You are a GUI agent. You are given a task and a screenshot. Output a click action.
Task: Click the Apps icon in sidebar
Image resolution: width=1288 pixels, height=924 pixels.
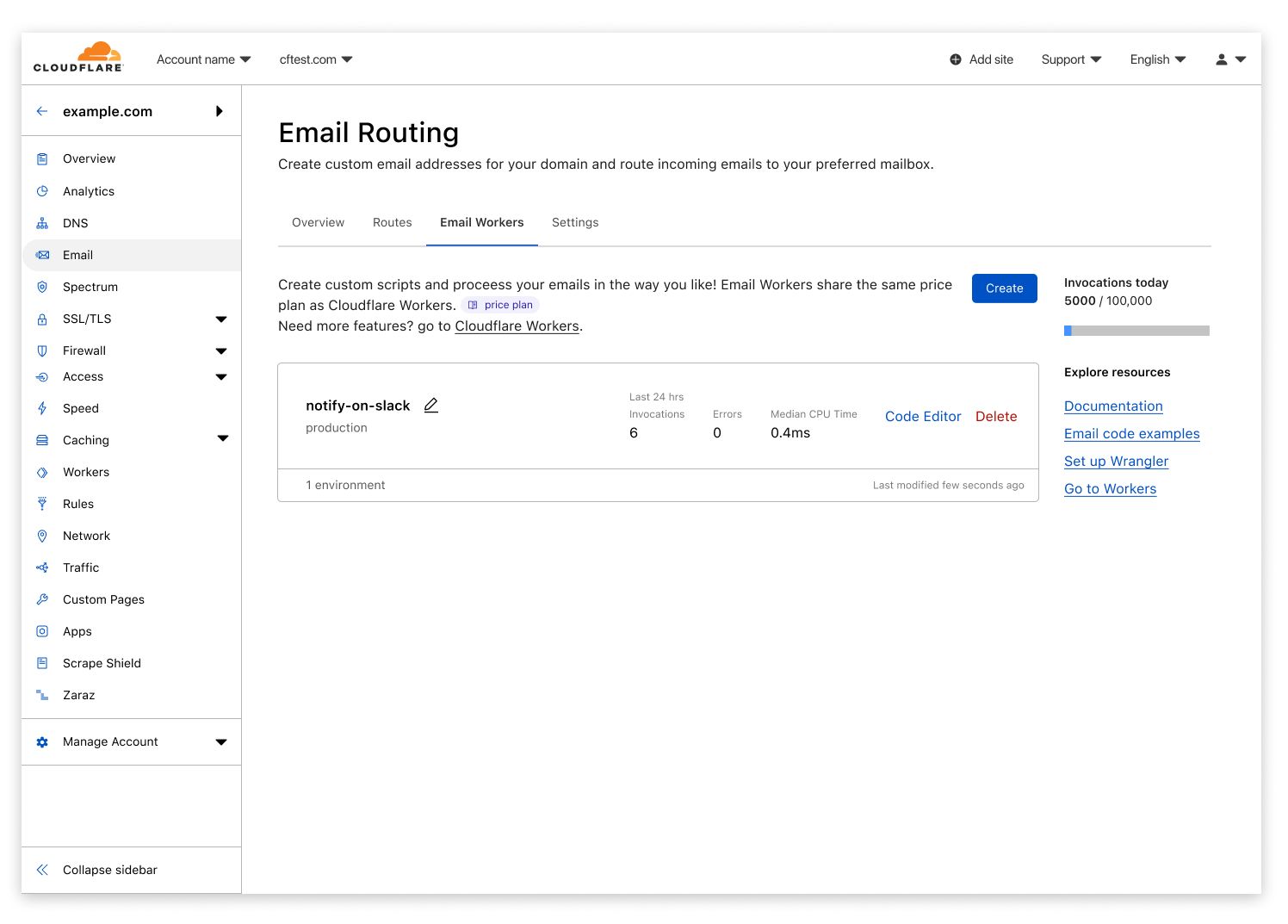(42, 631)
